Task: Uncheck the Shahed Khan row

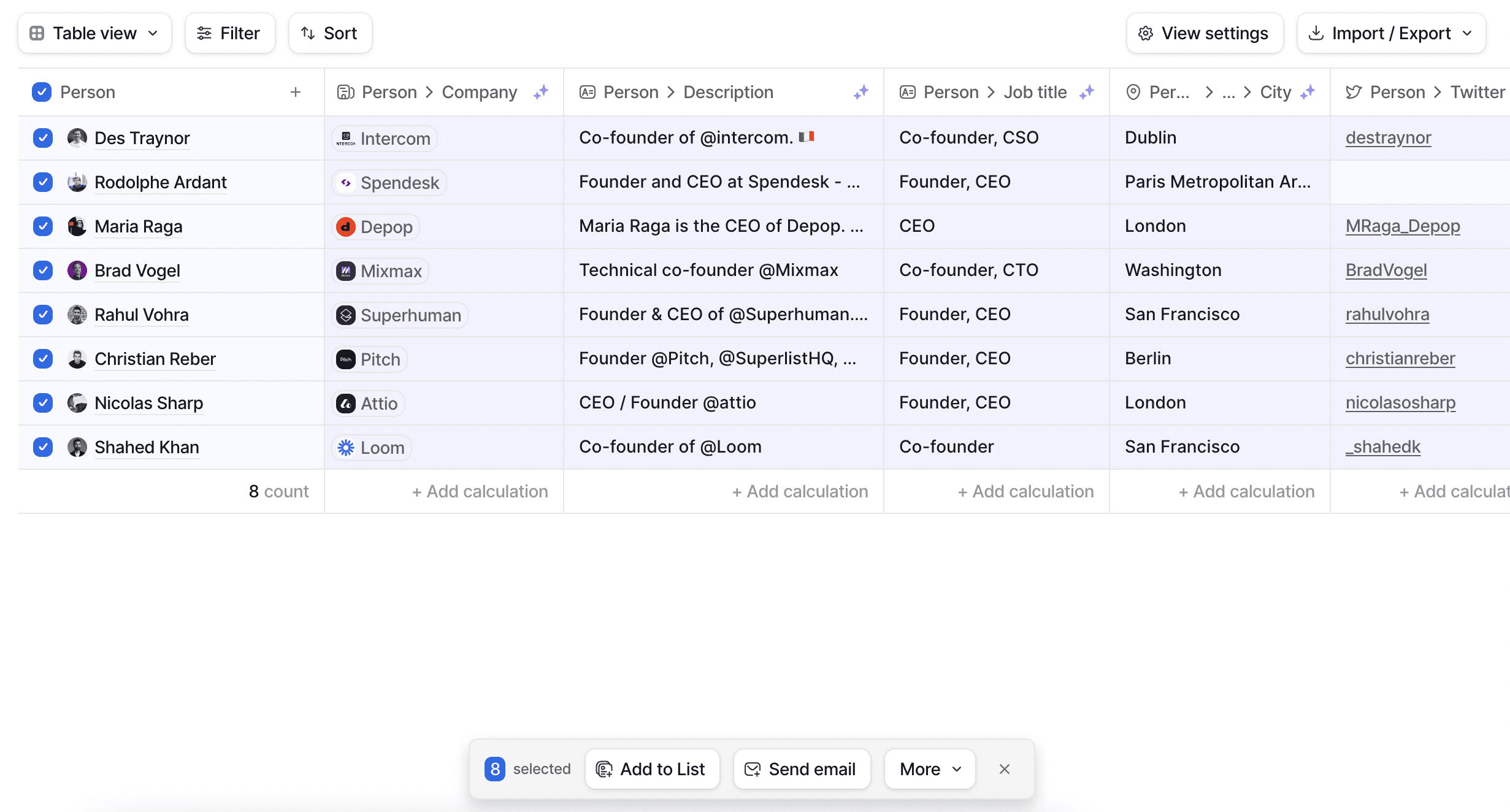Action: click(x=43, y=447)
